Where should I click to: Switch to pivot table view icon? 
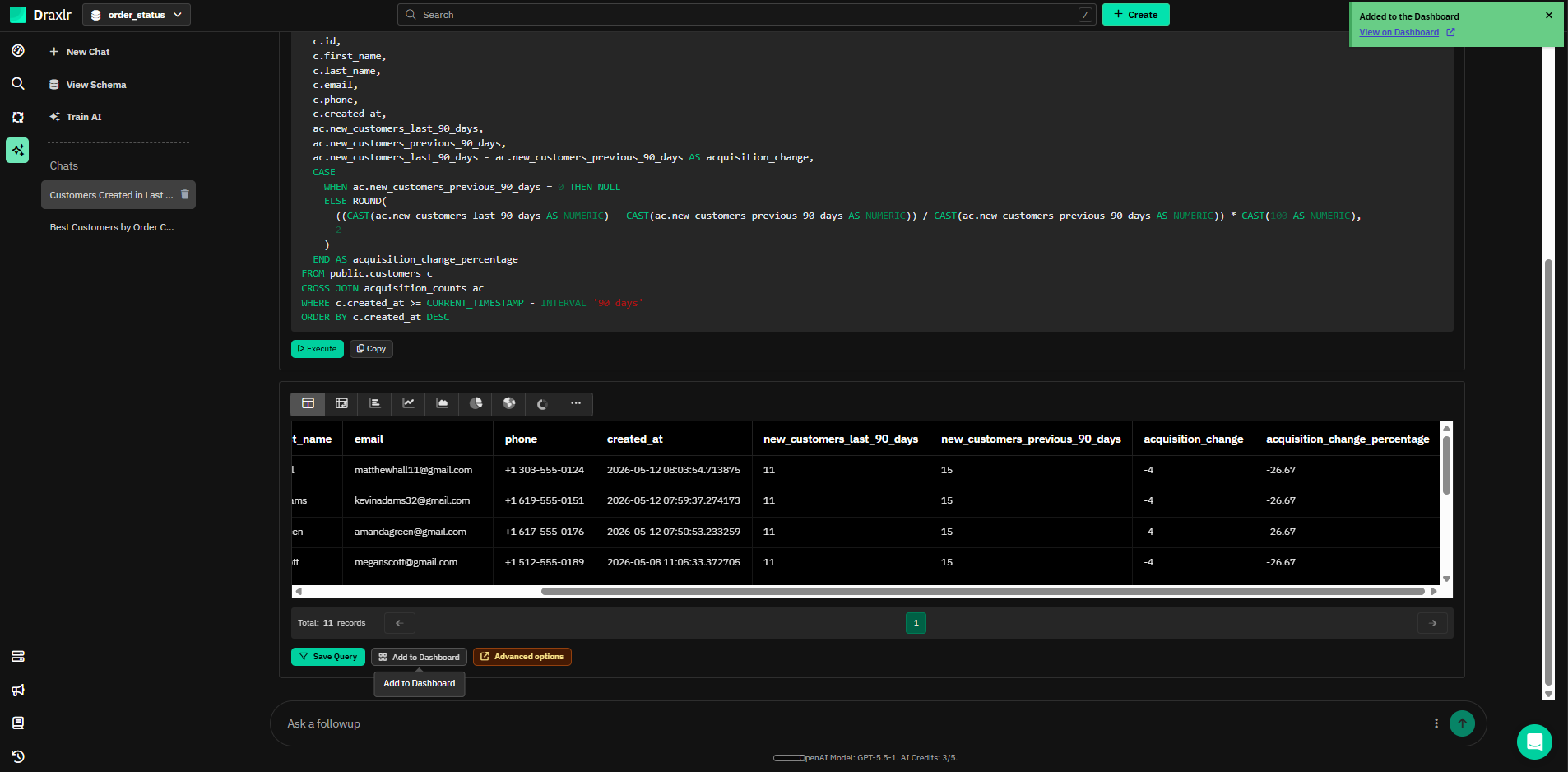point(341,403)
